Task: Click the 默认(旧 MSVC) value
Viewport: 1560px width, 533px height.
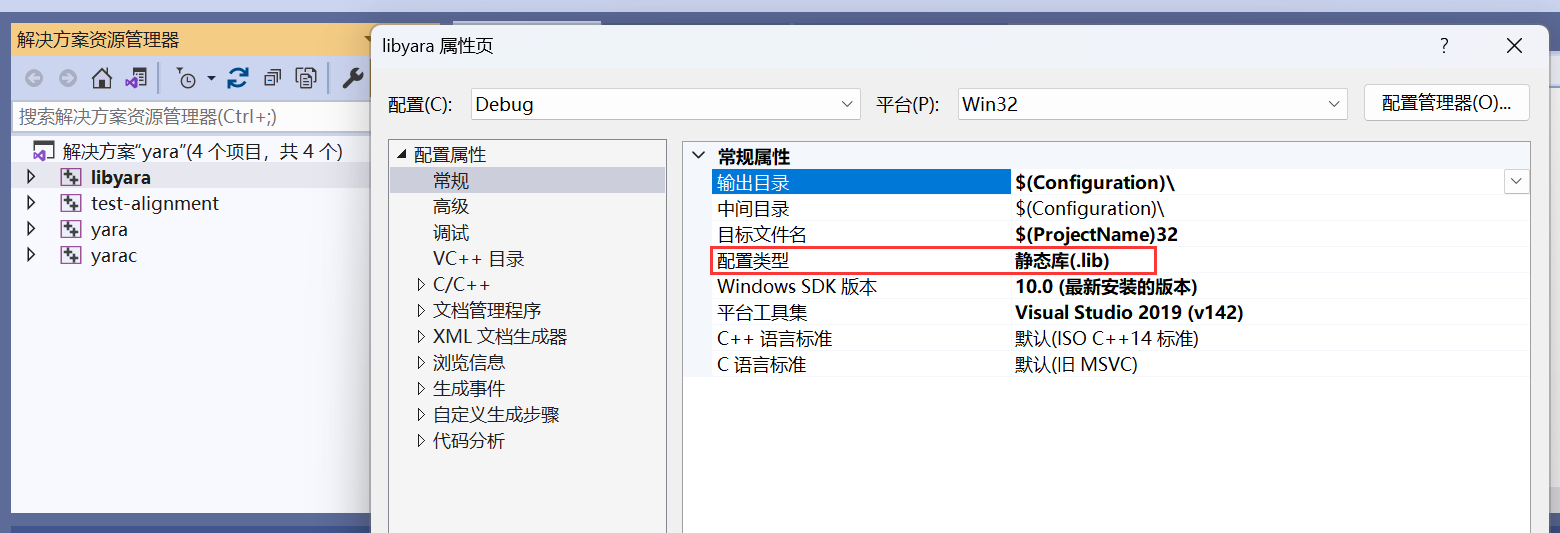Action: 1076,364
